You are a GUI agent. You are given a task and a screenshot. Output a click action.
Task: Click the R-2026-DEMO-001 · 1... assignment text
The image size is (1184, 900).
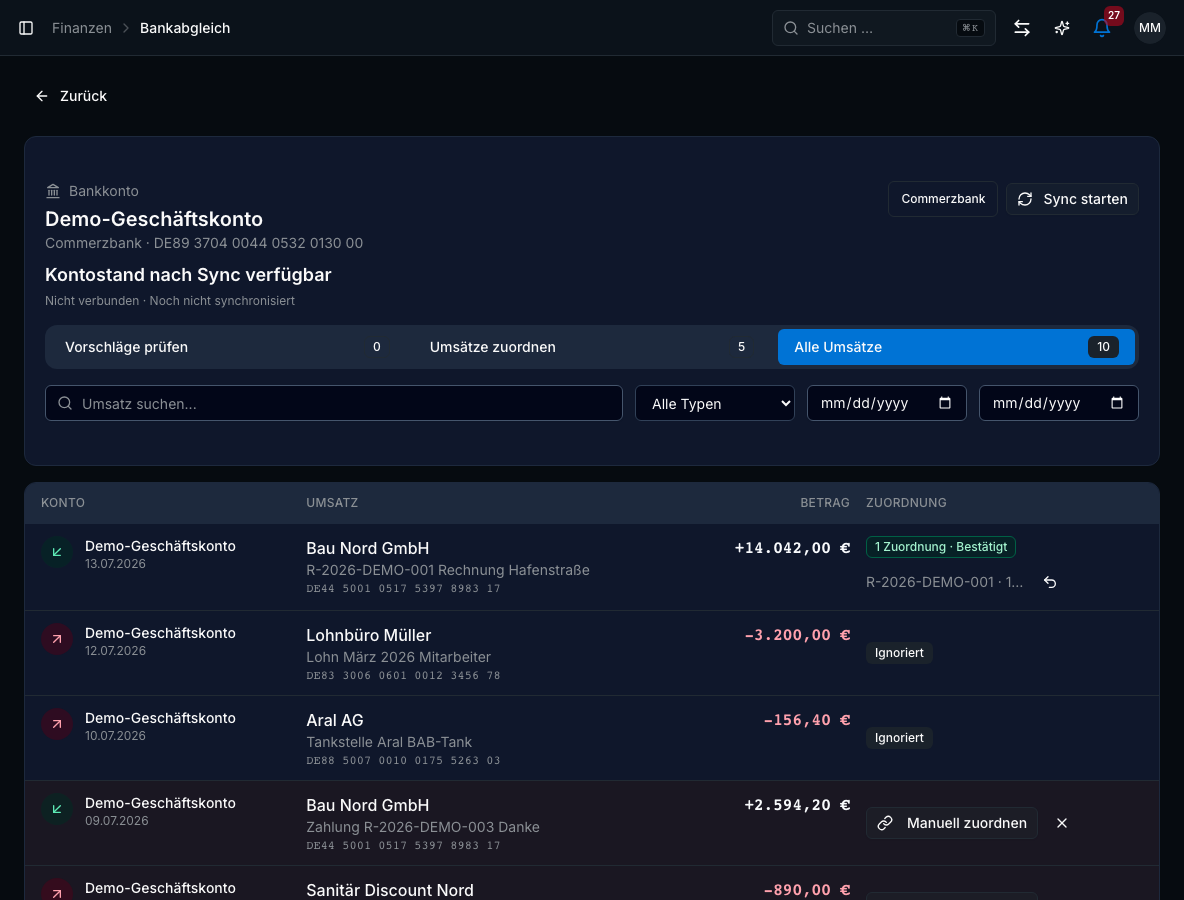coord(945,582)
